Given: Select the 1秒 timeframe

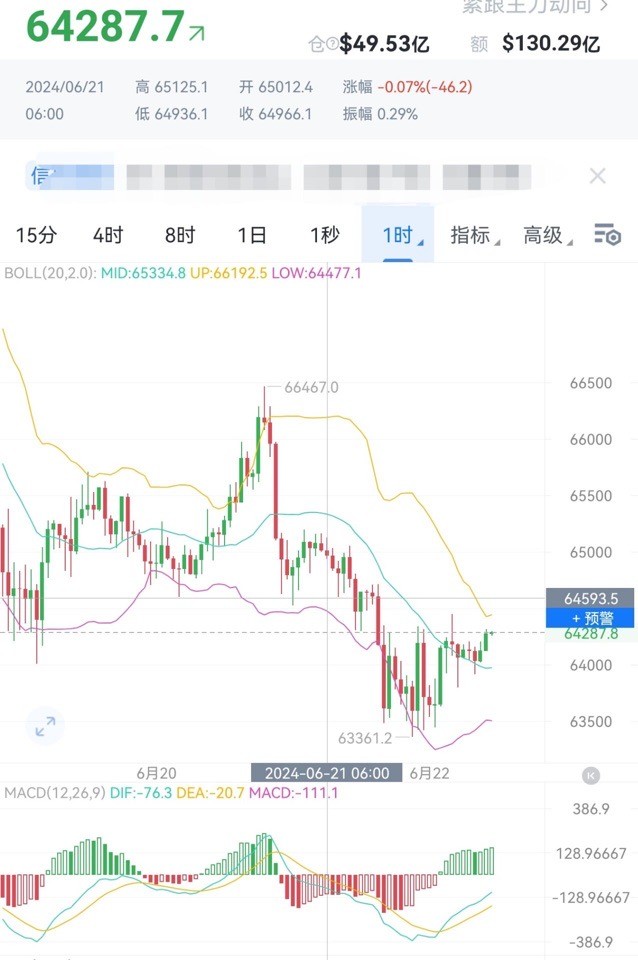Looking at the screenshot, I should 325,234.
